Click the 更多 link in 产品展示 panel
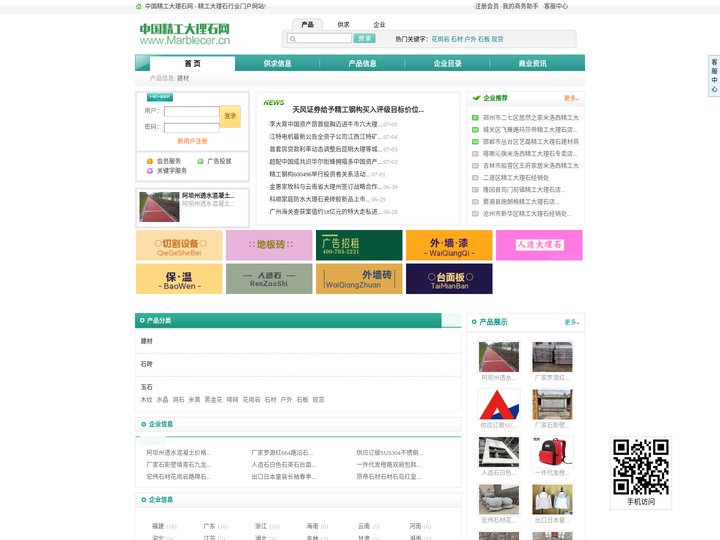Screen dimensions: 720x540 click(x=571, y=322)
